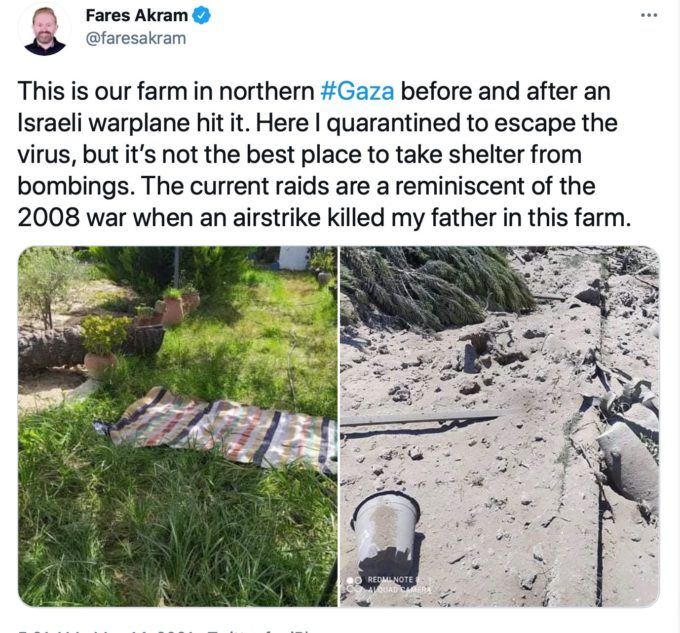
Task: Click the striped blanket in left photo
Action: coord(217,429)
